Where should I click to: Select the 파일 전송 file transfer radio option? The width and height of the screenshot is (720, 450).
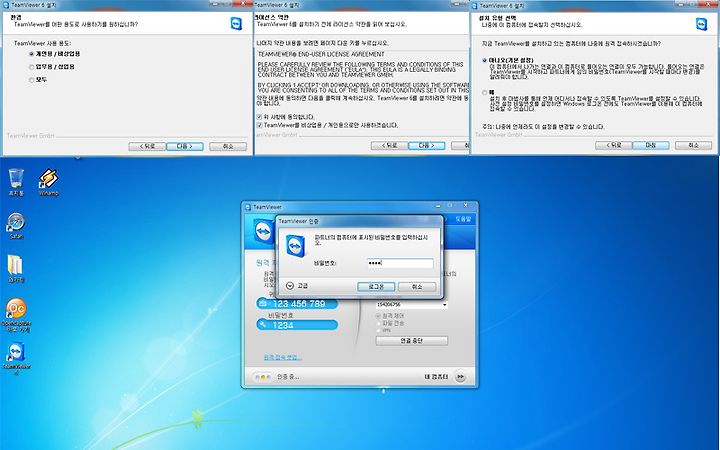378,323
